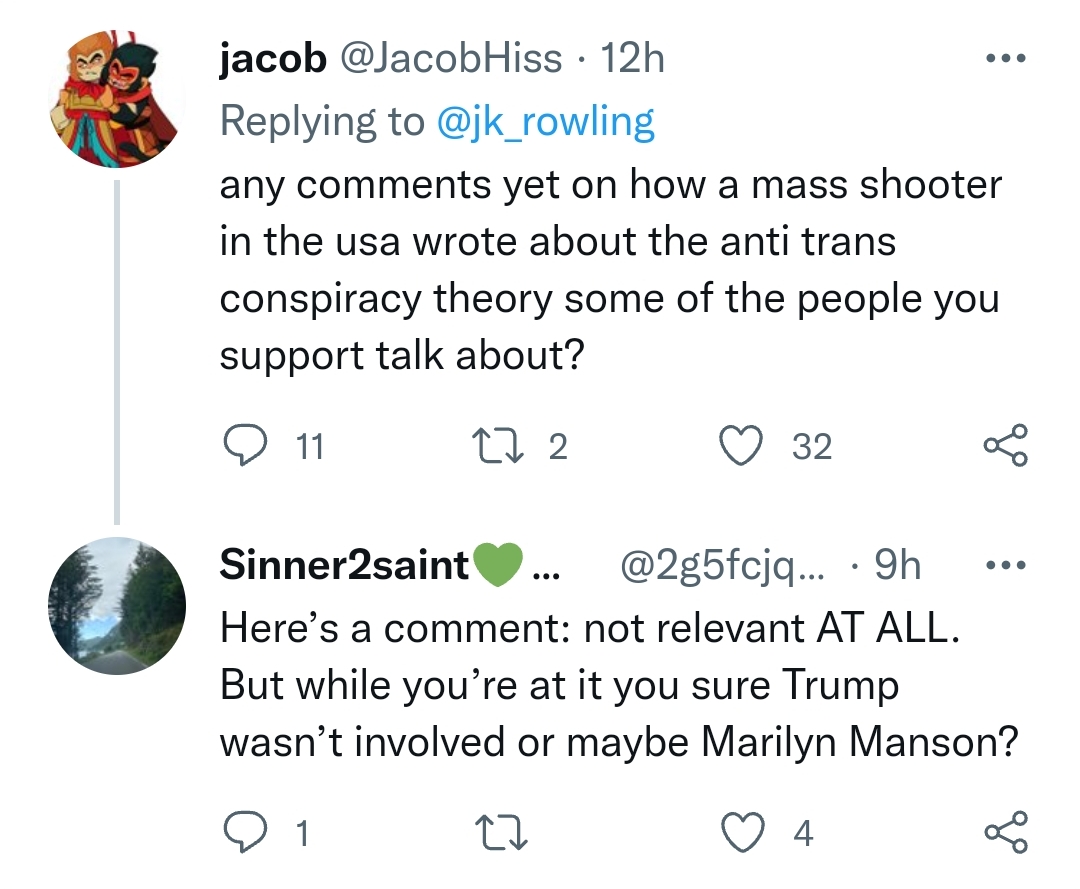Open jacob display name
The width and height of the screenshot is (1080, 889).
pyautogui.click(x=273, y=58)
